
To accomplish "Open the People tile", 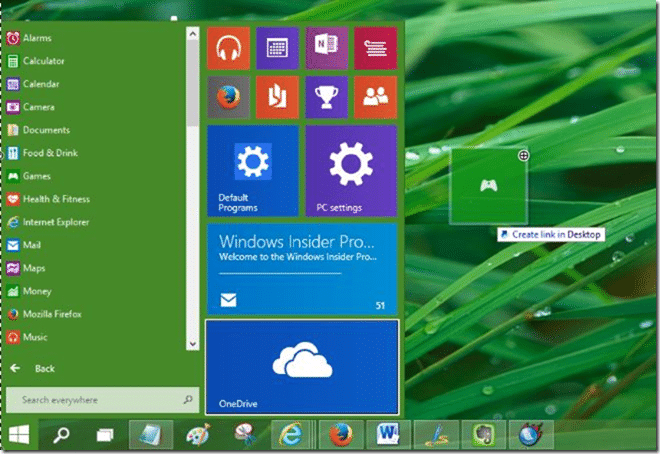I will pyautogui.click(x=375, y=97).
